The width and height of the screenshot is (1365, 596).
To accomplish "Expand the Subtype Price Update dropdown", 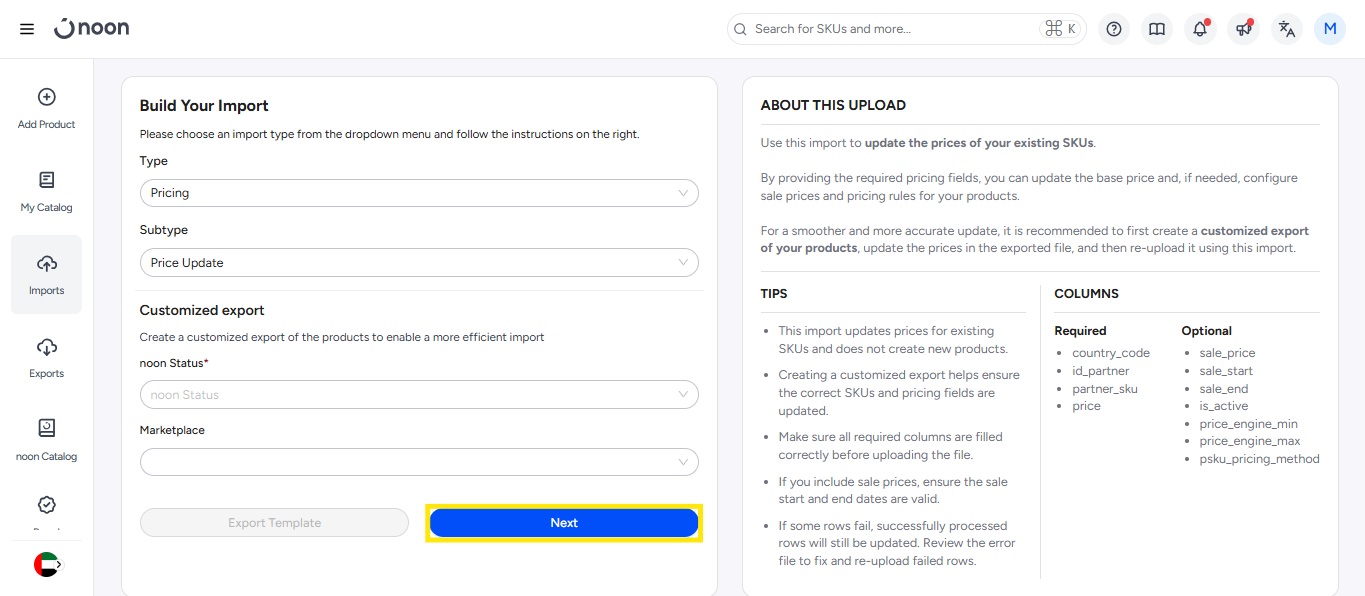I will pyautogui.click(x=419, y=263).
